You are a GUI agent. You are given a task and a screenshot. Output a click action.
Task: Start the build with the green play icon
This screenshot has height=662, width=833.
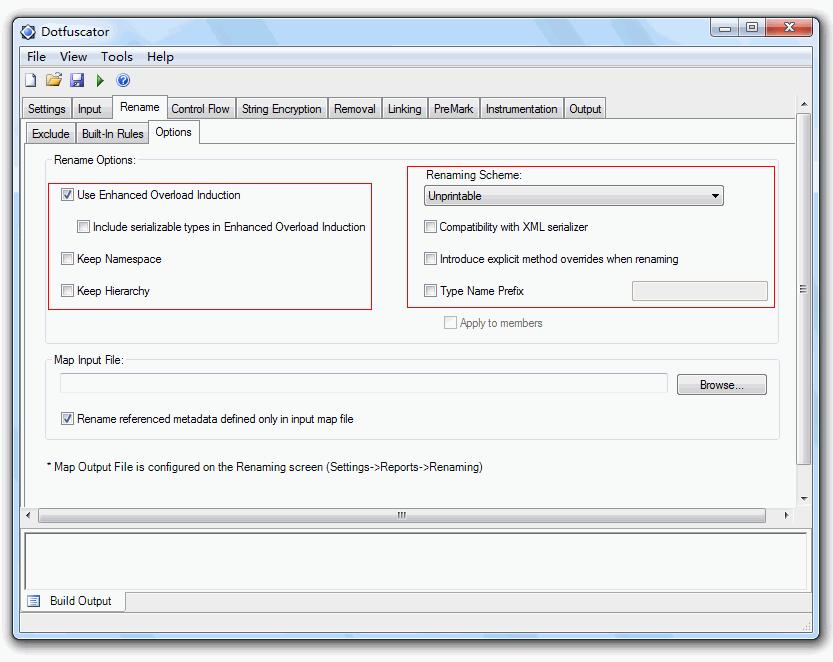100,81
